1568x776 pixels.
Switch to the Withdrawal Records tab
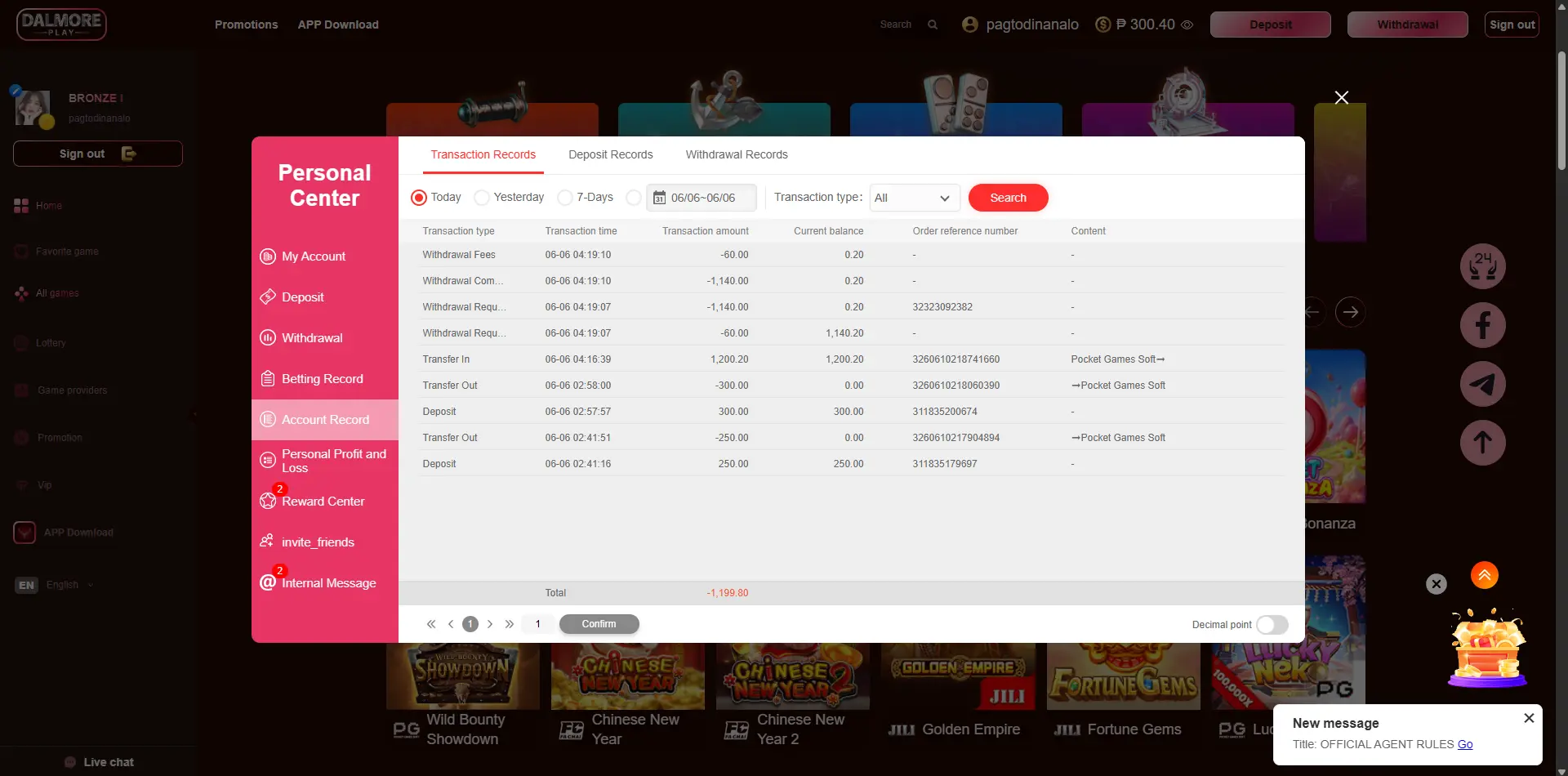737,154
